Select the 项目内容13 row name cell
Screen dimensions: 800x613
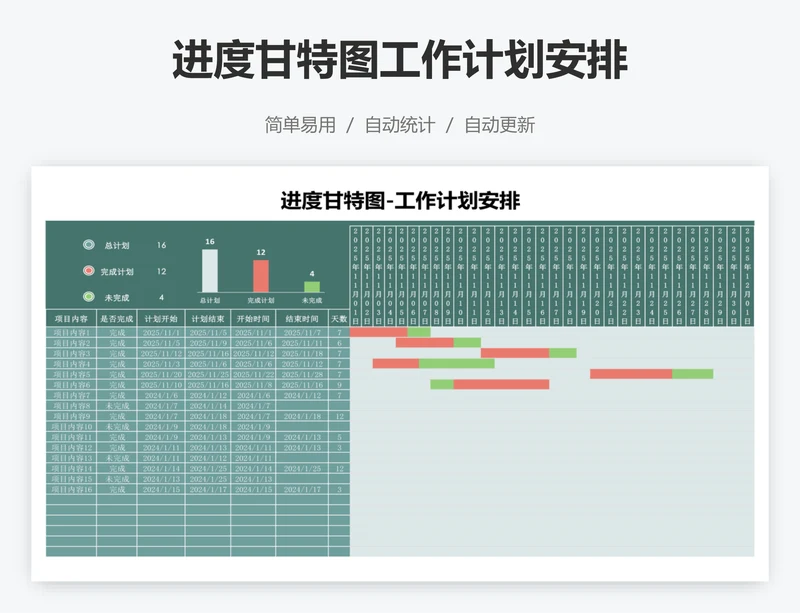click(x=71, y=458)
